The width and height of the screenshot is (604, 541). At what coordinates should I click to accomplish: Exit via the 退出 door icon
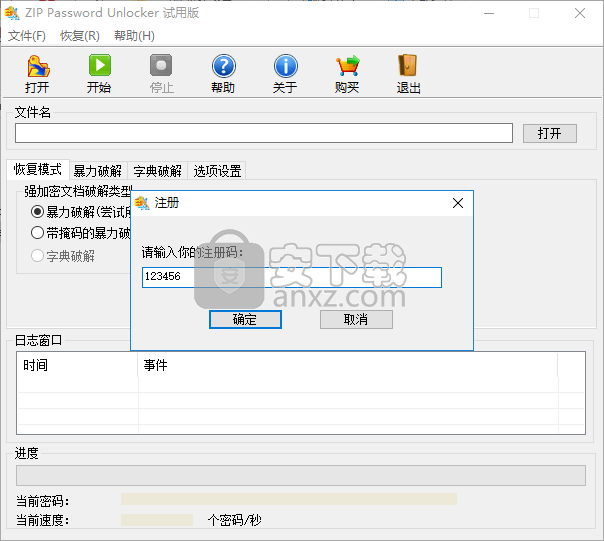[x=408, y=66]
